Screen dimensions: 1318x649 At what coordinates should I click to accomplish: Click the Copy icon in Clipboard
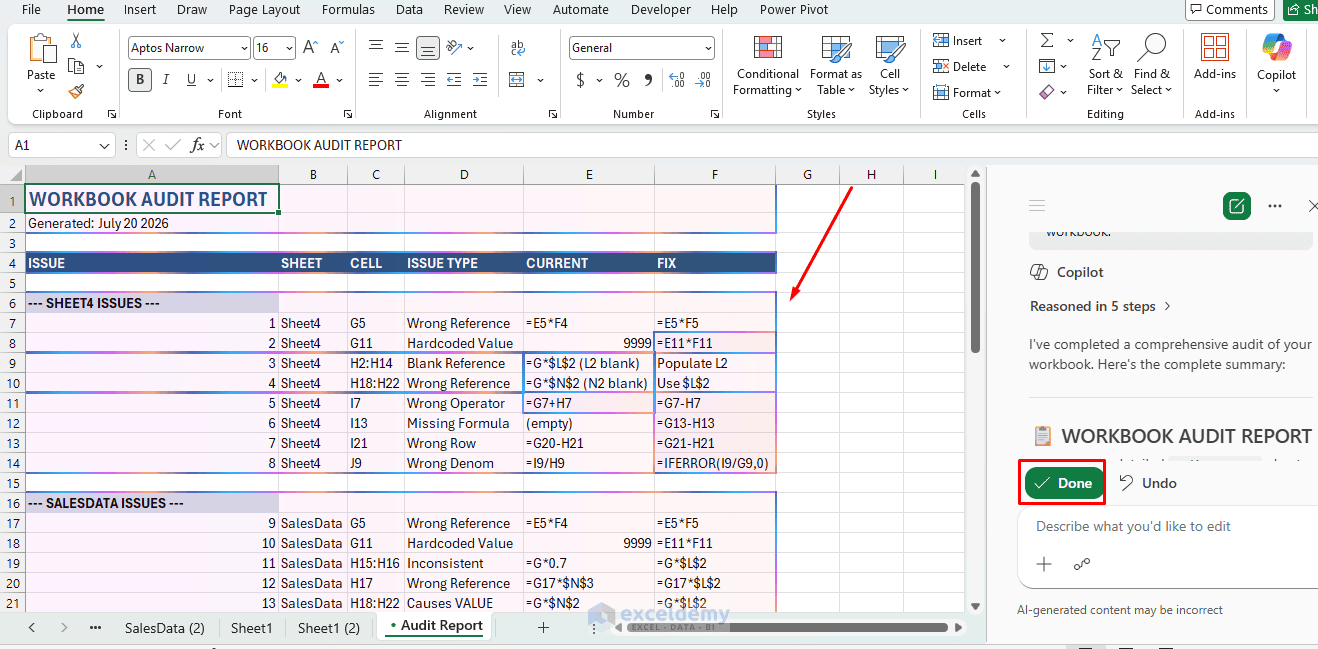[76, 66]
